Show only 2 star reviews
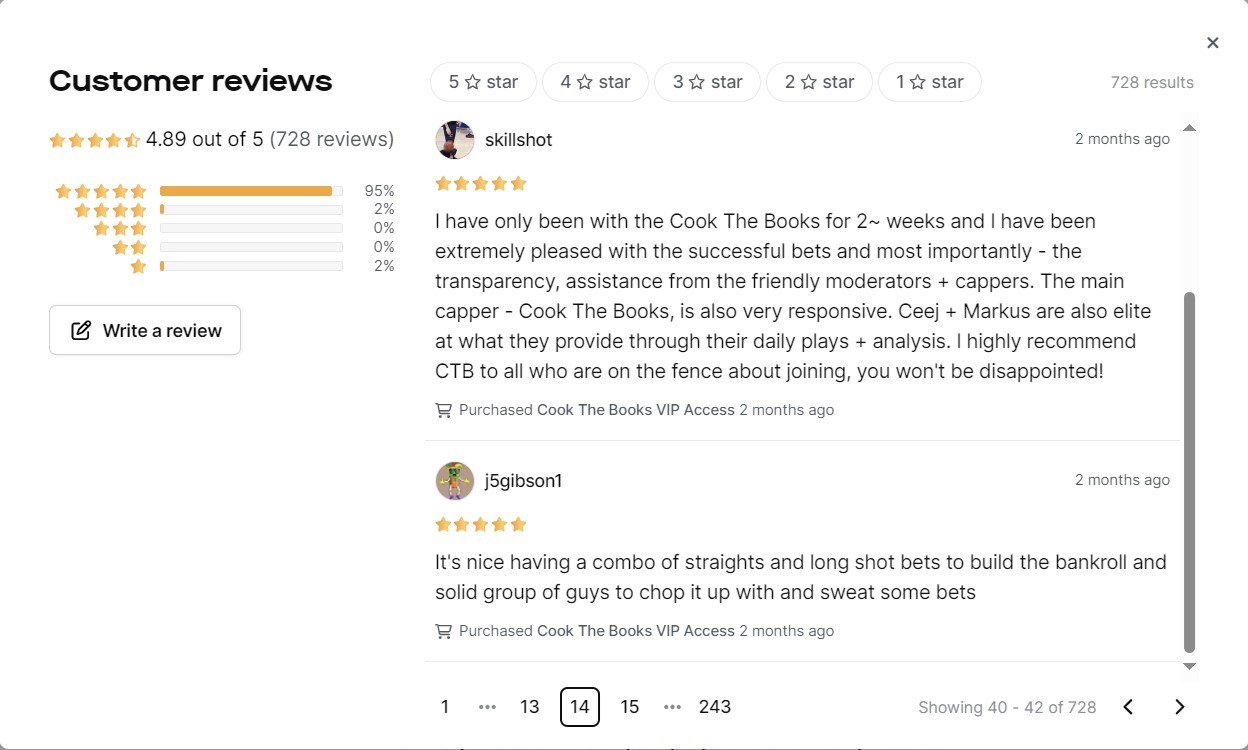This screenshot has height=750, width=1248. point(819,82)
